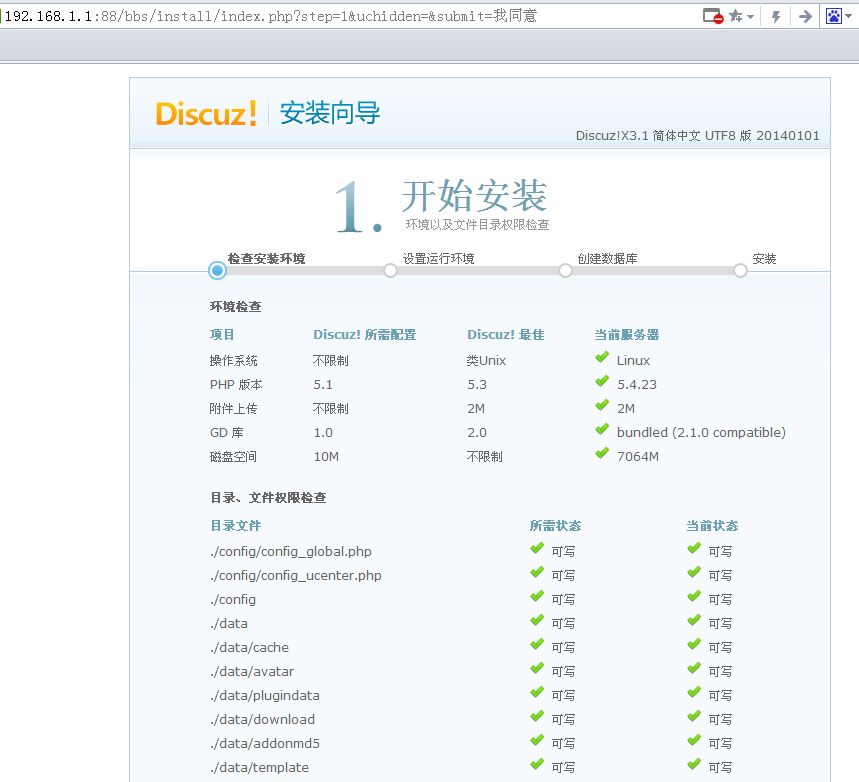Image resolution: width=859 pixels, height=782 pixels.
Task: Click required-status check for ./data row
Action: (537, 620)
